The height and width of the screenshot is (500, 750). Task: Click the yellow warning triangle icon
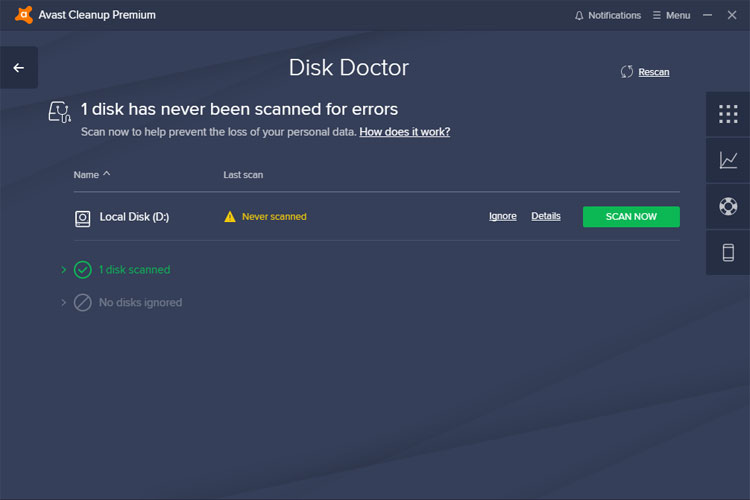[x=230, y=217]
